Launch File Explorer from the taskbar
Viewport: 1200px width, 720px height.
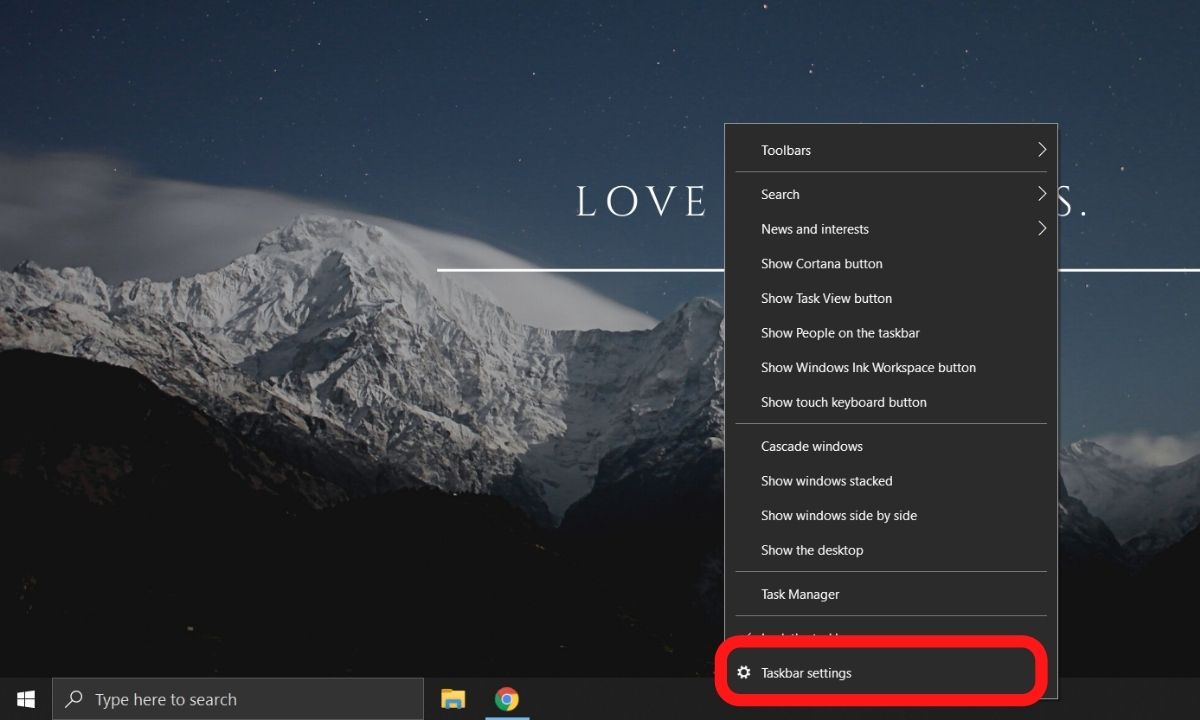[453, 699]
